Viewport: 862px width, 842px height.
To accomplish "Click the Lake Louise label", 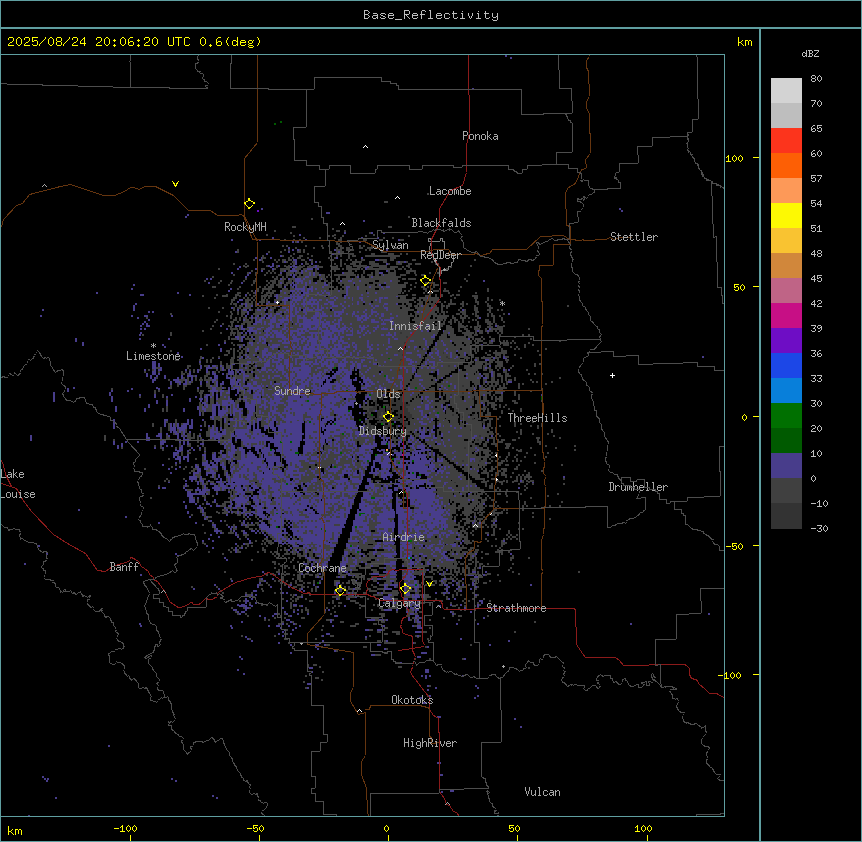I will pyautogui.click(x=18, y=484).
